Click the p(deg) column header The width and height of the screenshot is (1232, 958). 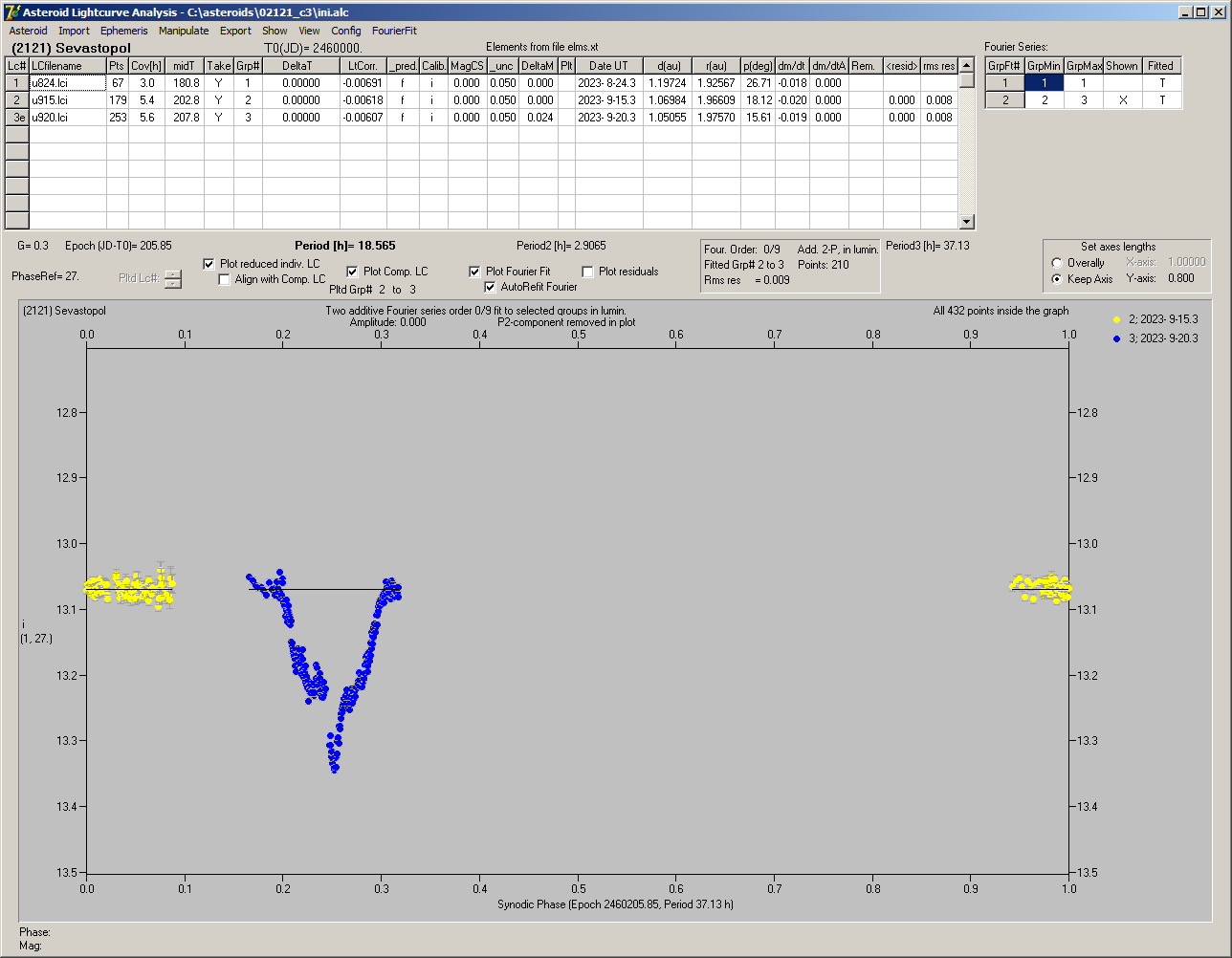click(758, 66)
